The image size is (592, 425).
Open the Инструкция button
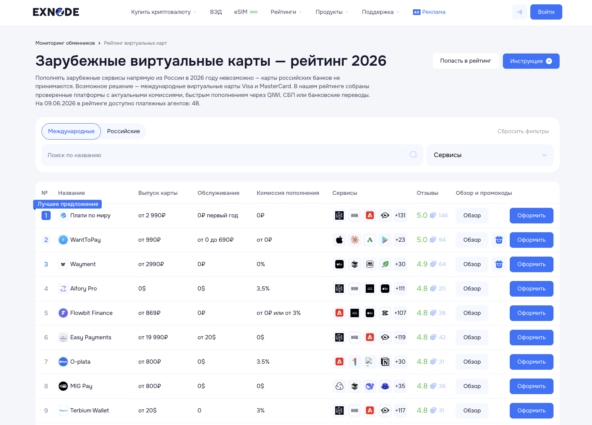click(x=531, y=61)
